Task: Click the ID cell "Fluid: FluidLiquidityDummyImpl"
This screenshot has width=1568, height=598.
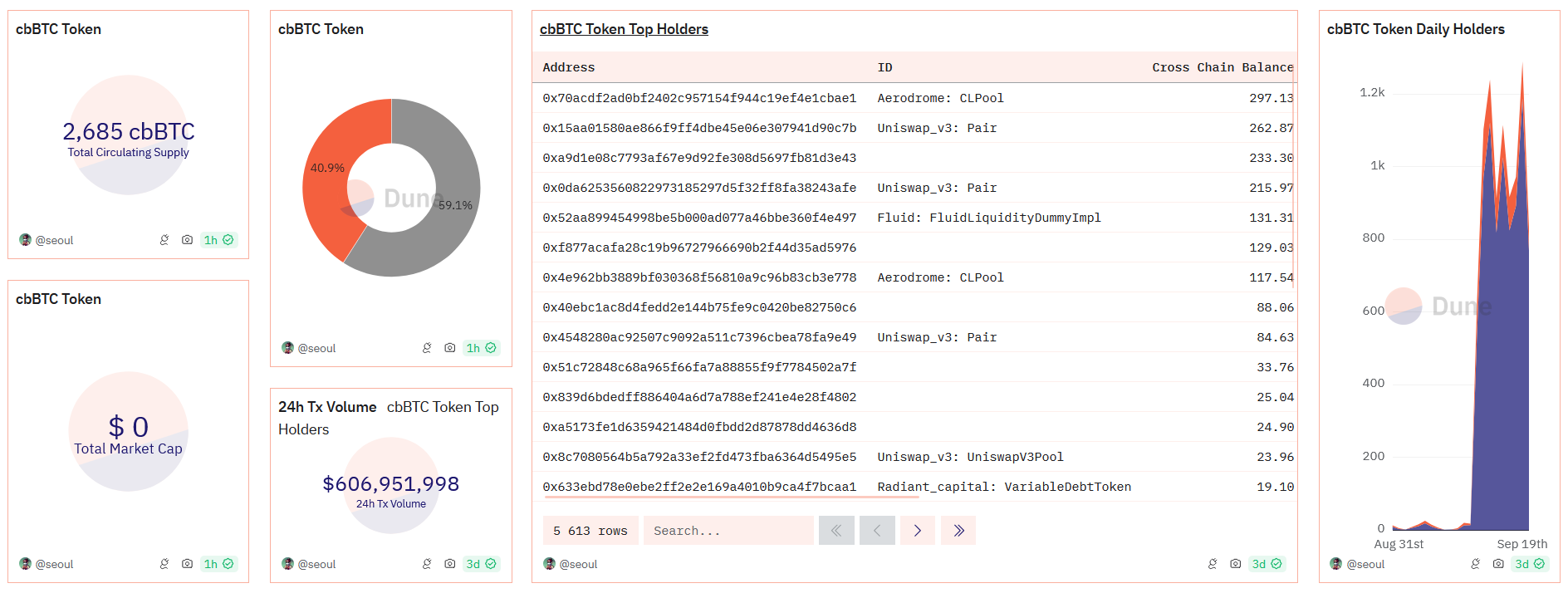Action: click(989, 218)
